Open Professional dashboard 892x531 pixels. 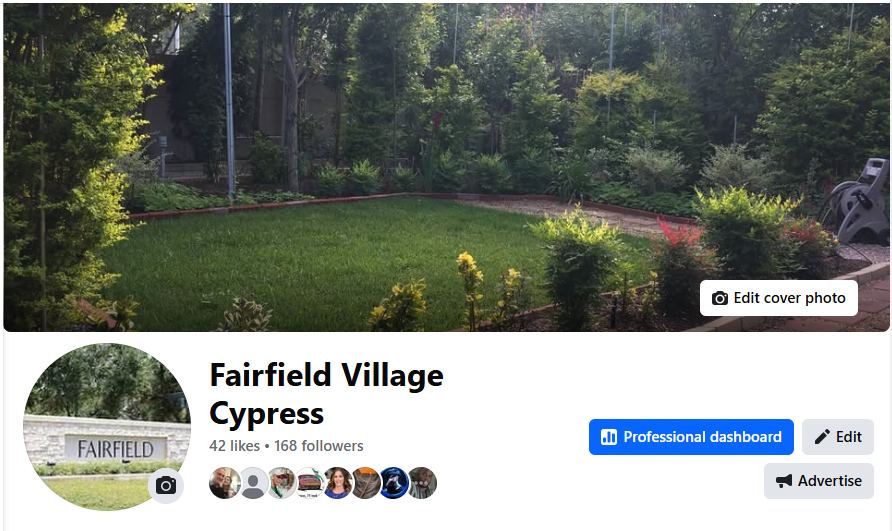point(691,437)
